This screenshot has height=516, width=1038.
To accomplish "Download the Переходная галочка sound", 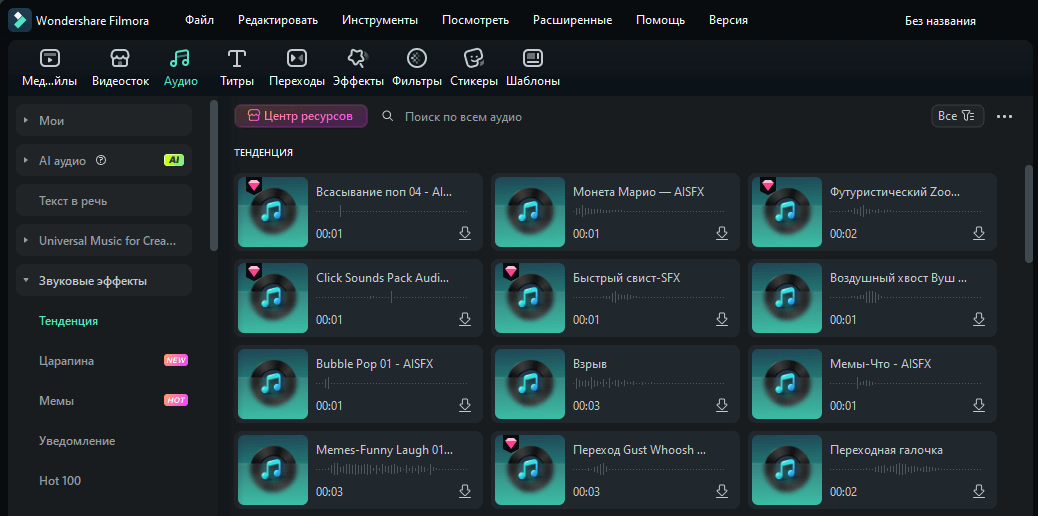I will click(978, 491).
